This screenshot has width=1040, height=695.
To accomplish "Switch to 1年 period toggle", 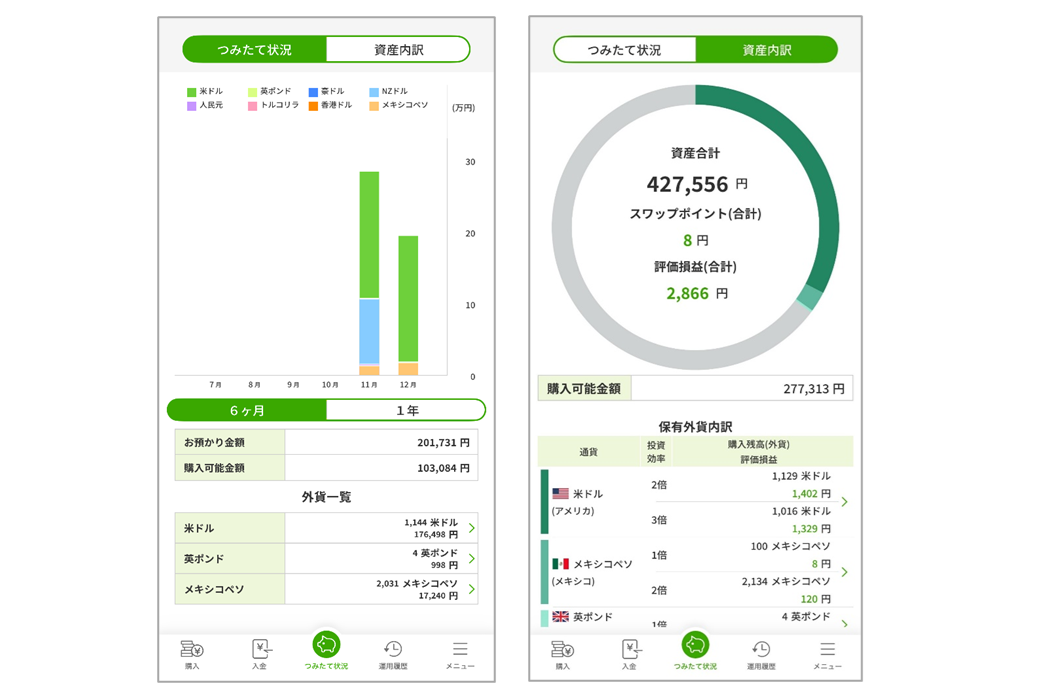I will [x=406, y=410].
